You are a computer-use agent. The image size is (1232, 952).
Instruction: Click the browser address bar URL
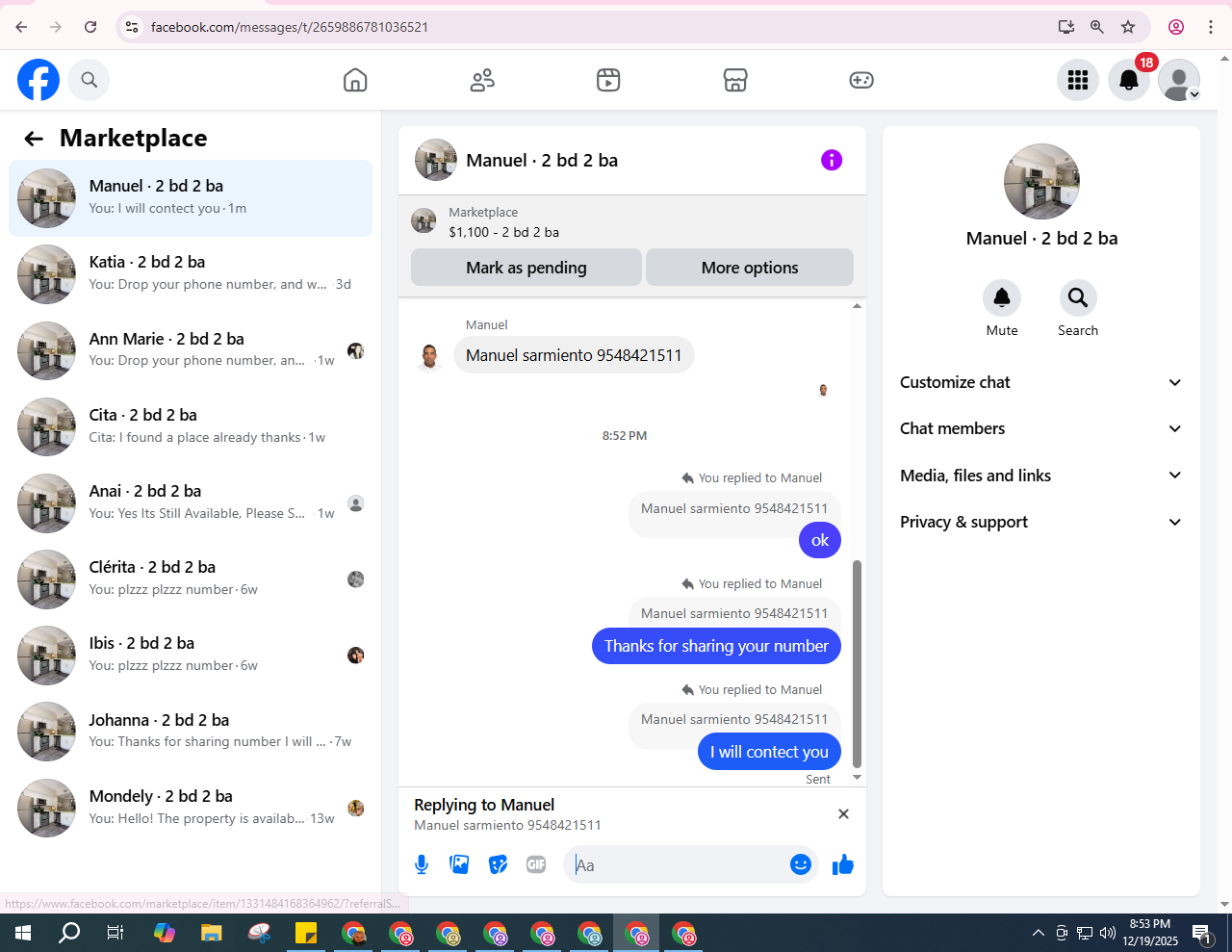coord(290,27)
